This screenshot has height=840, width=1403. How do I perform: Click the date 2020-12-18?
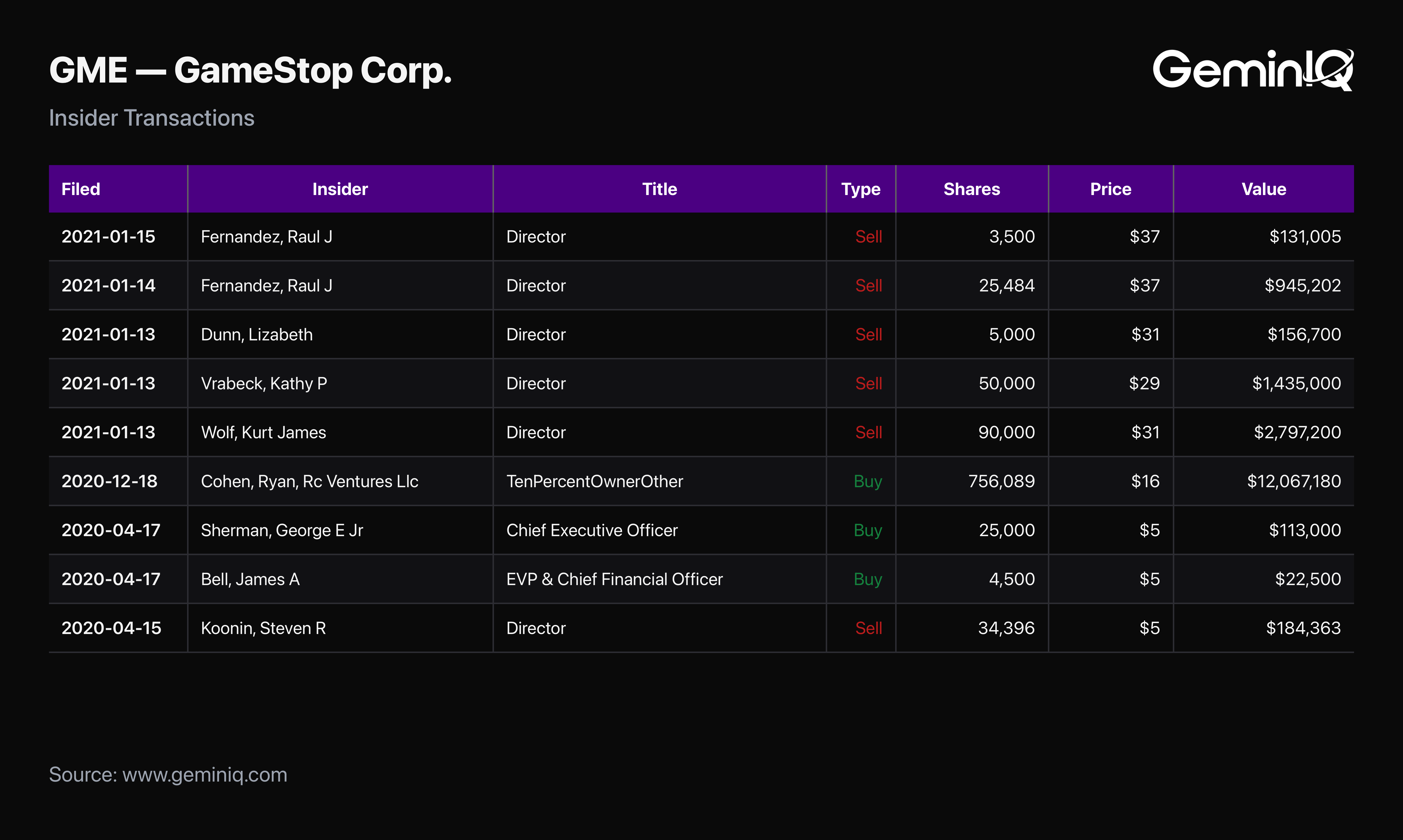(109, 481)
